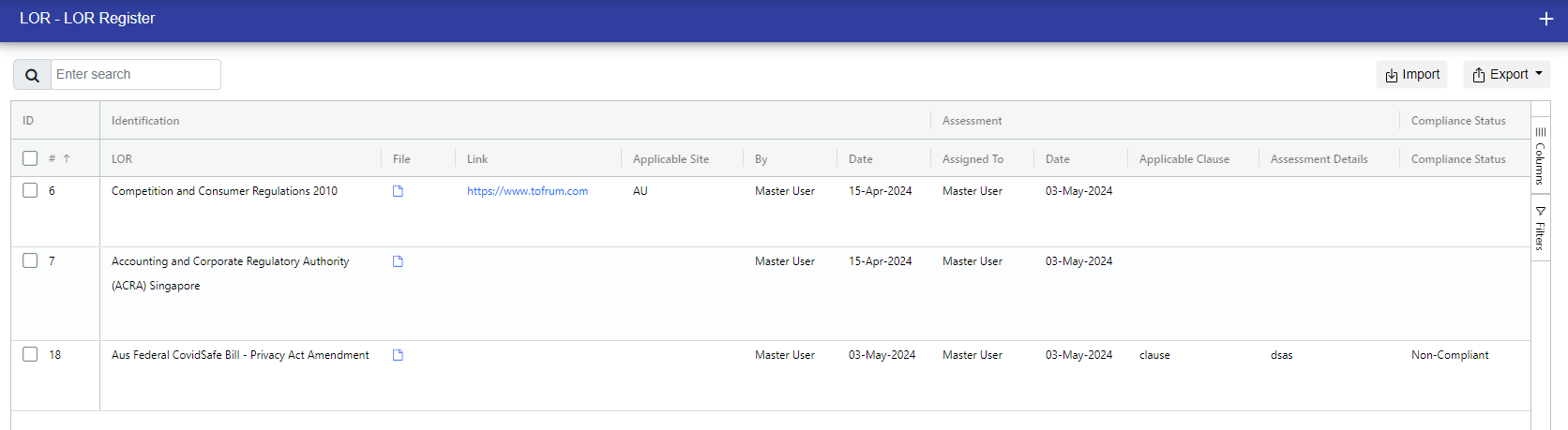This screenshot has height=430, width=1568.
Task: Open file icon for Competition and Consumer Regulations
Action: pyautogui.click(x=398, y=191)
